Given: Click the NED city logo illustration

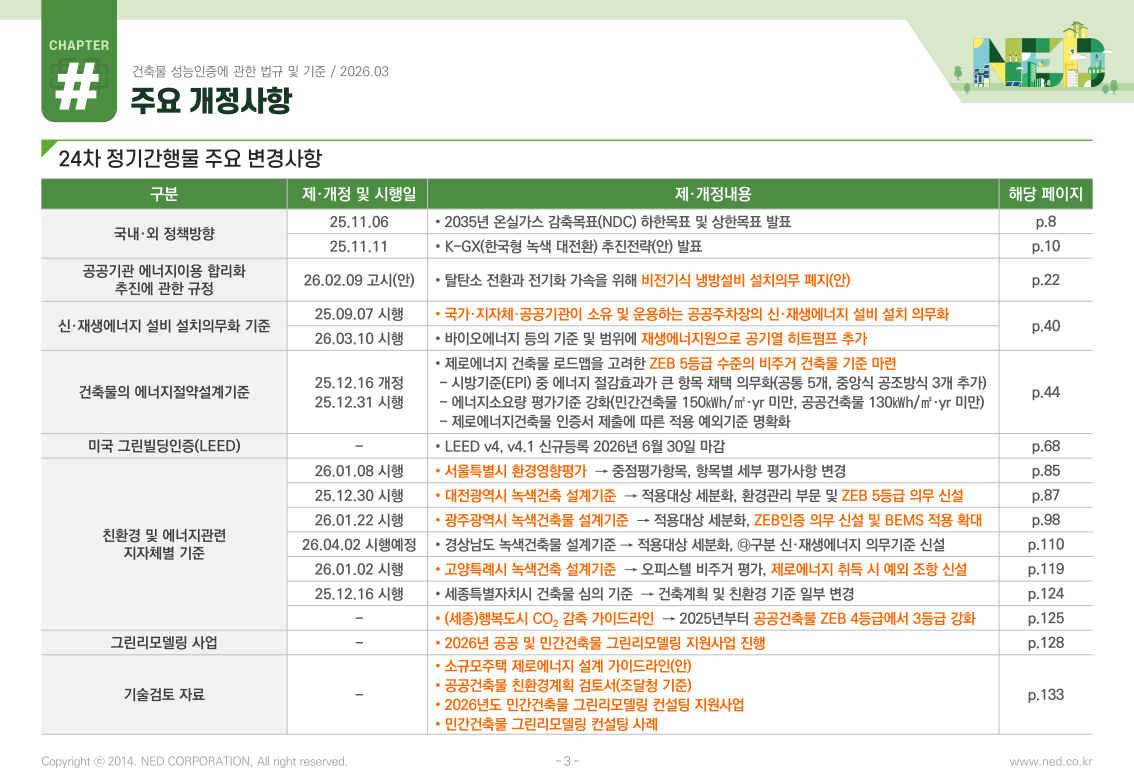Looking at the screenshot, I should point(1038,62).
